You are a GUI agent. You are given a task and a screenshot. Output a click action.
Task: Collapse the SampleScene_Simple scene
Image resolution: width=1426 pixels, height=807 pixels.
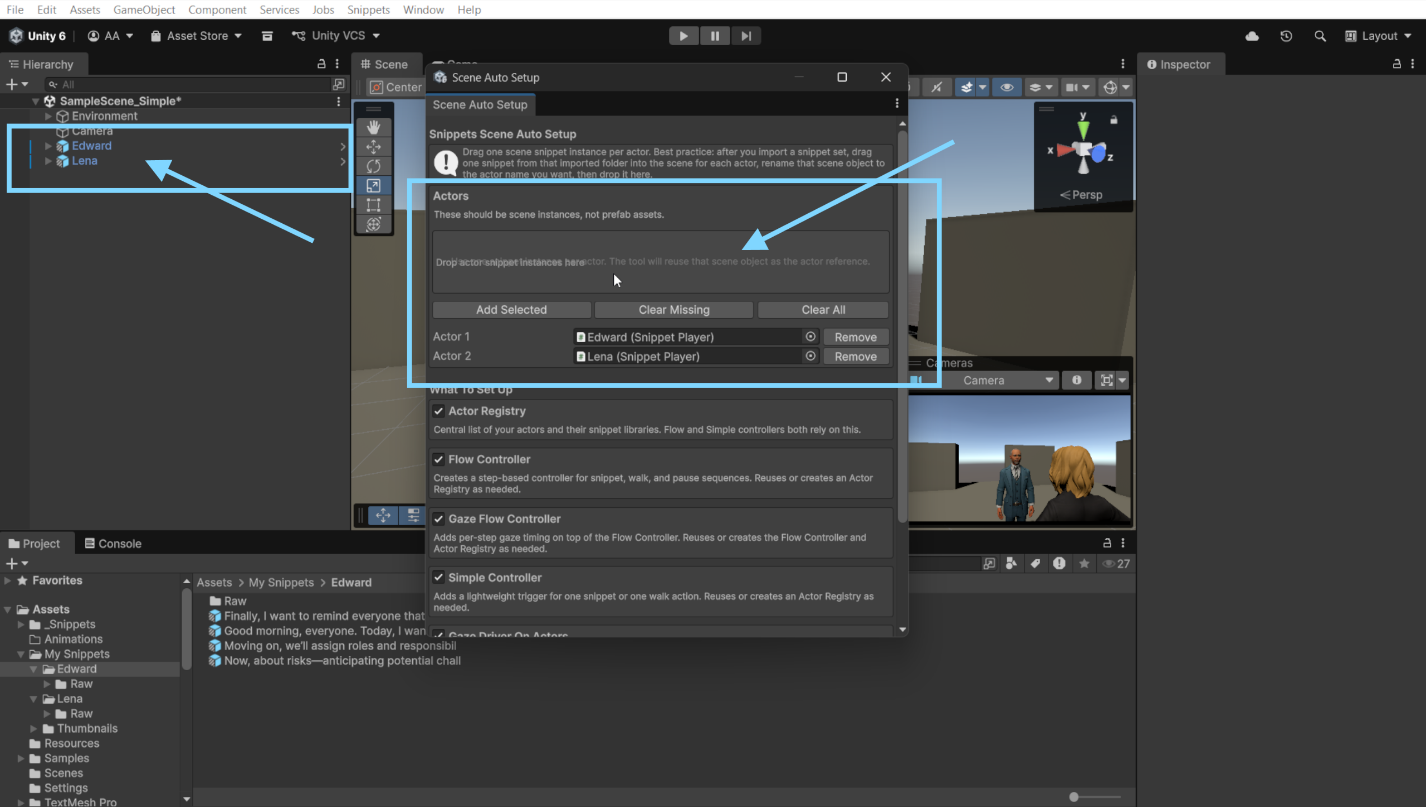35,101
